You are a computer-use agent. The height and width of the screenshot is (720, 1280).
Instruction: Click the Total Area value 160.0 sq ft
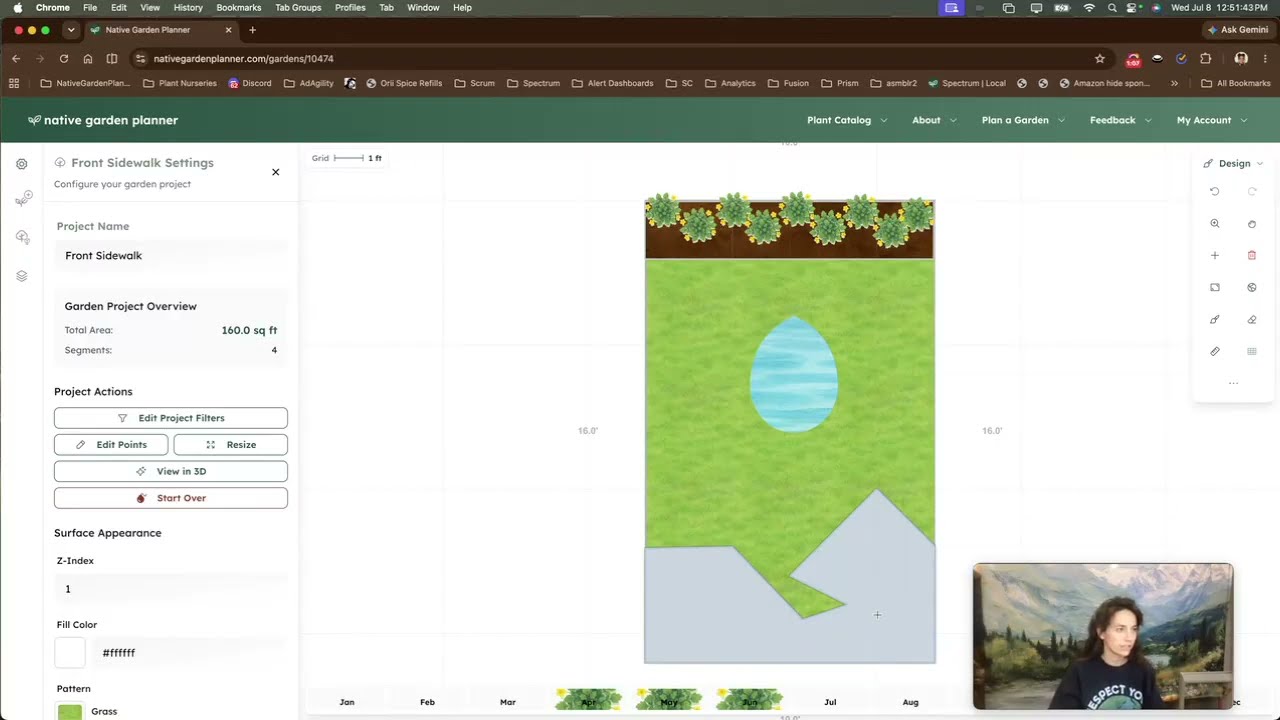click(249, 330)
